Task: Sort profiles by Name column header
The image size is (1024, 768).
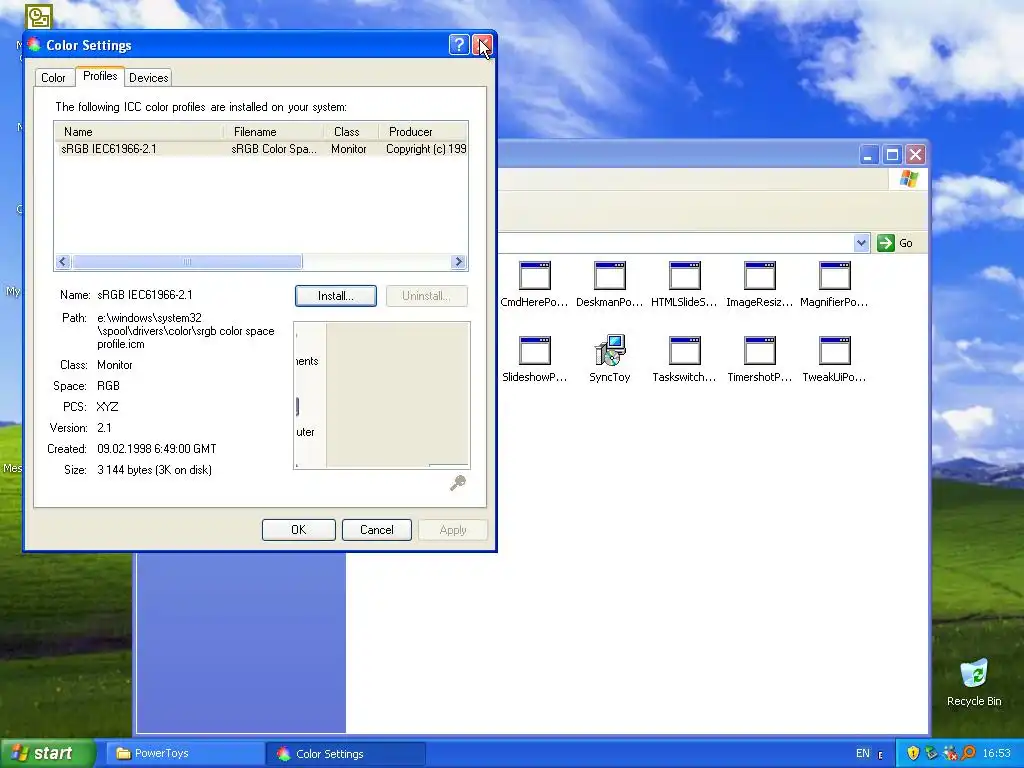Action: 138,131
